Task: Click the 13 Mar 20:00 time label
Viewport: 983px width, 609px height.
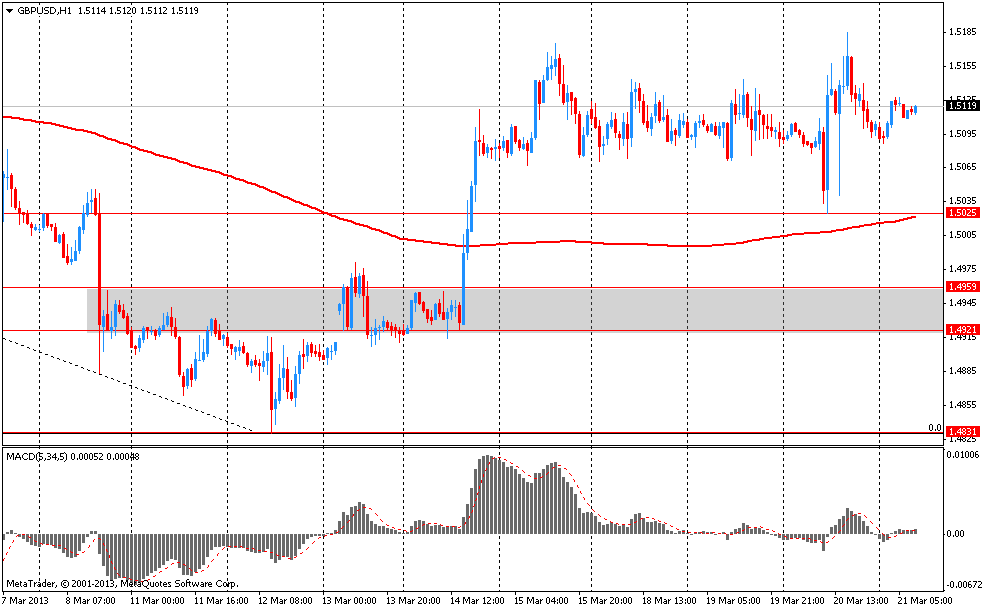Action: [x=414, y=601]
